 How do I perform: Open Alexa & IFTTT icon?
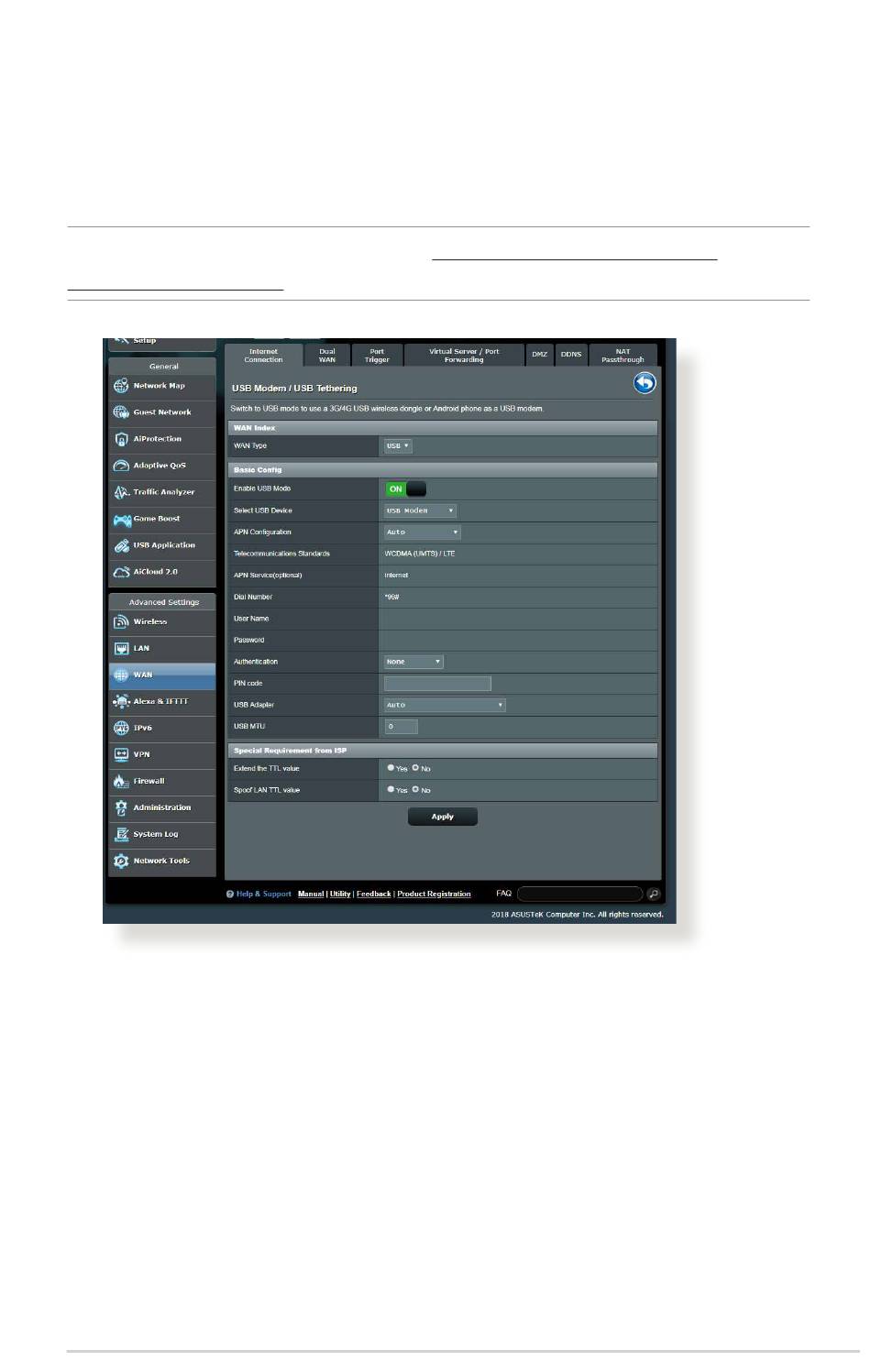tap(121, 702)
